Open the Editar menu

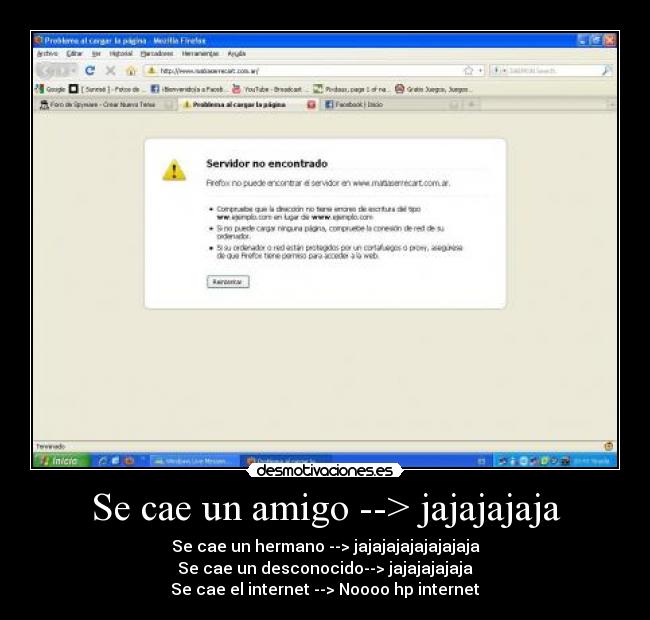click(75, 54)
